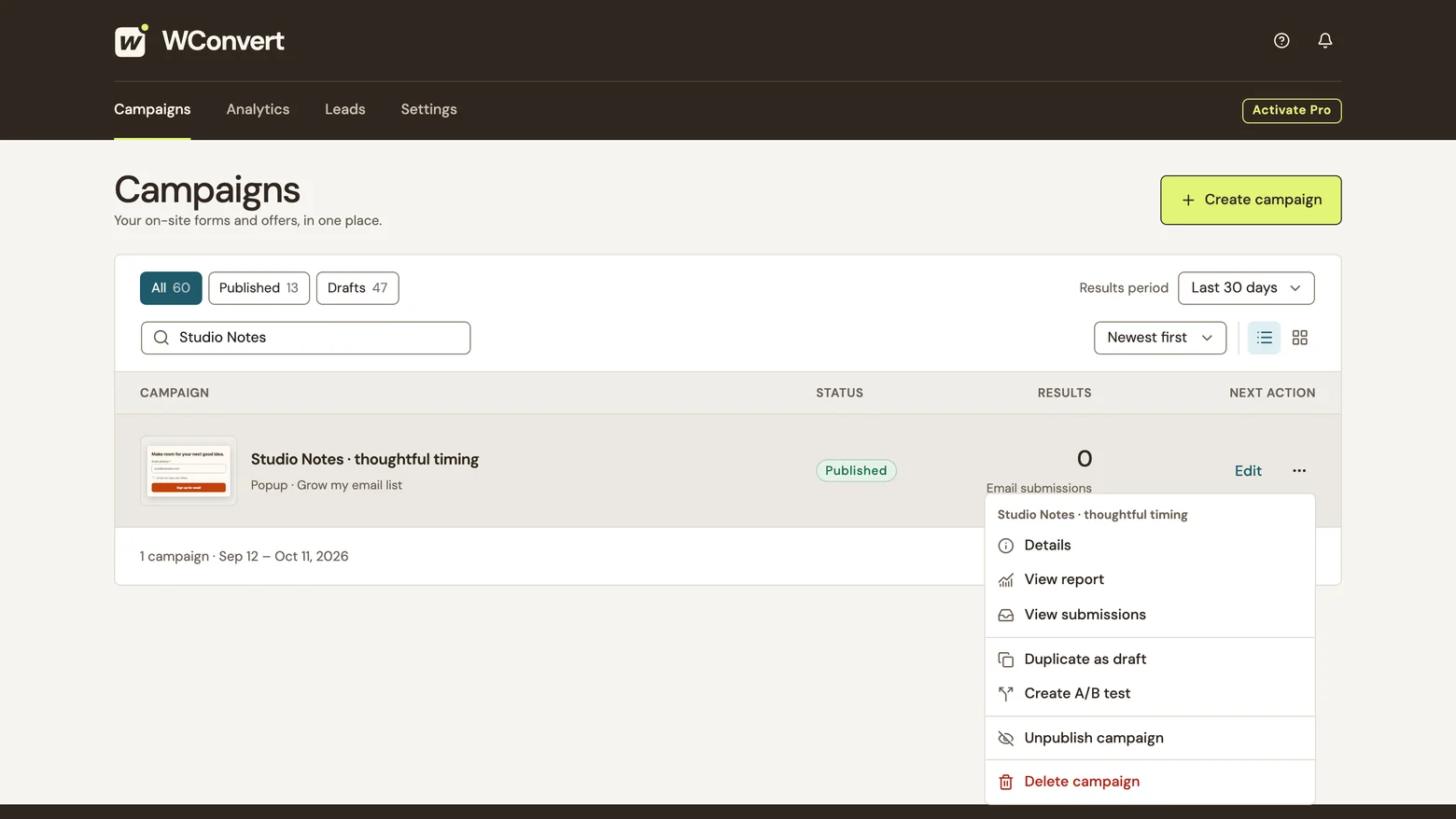
Task: Go to the Settings tab
Action: [x=429, y=109]
